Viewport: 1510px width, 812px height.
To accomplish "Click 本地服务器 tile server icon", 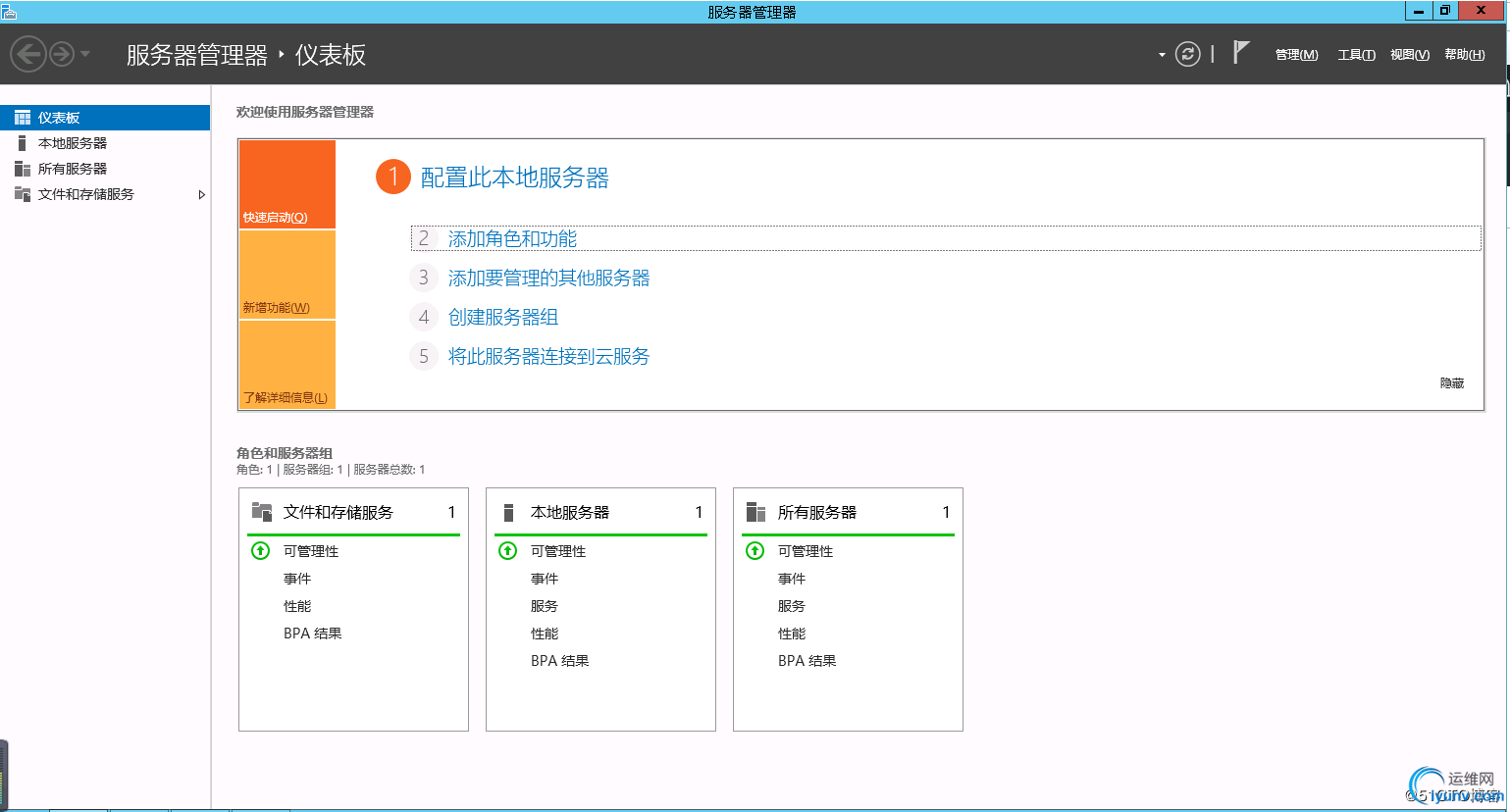I will click(x=508, y=512).
